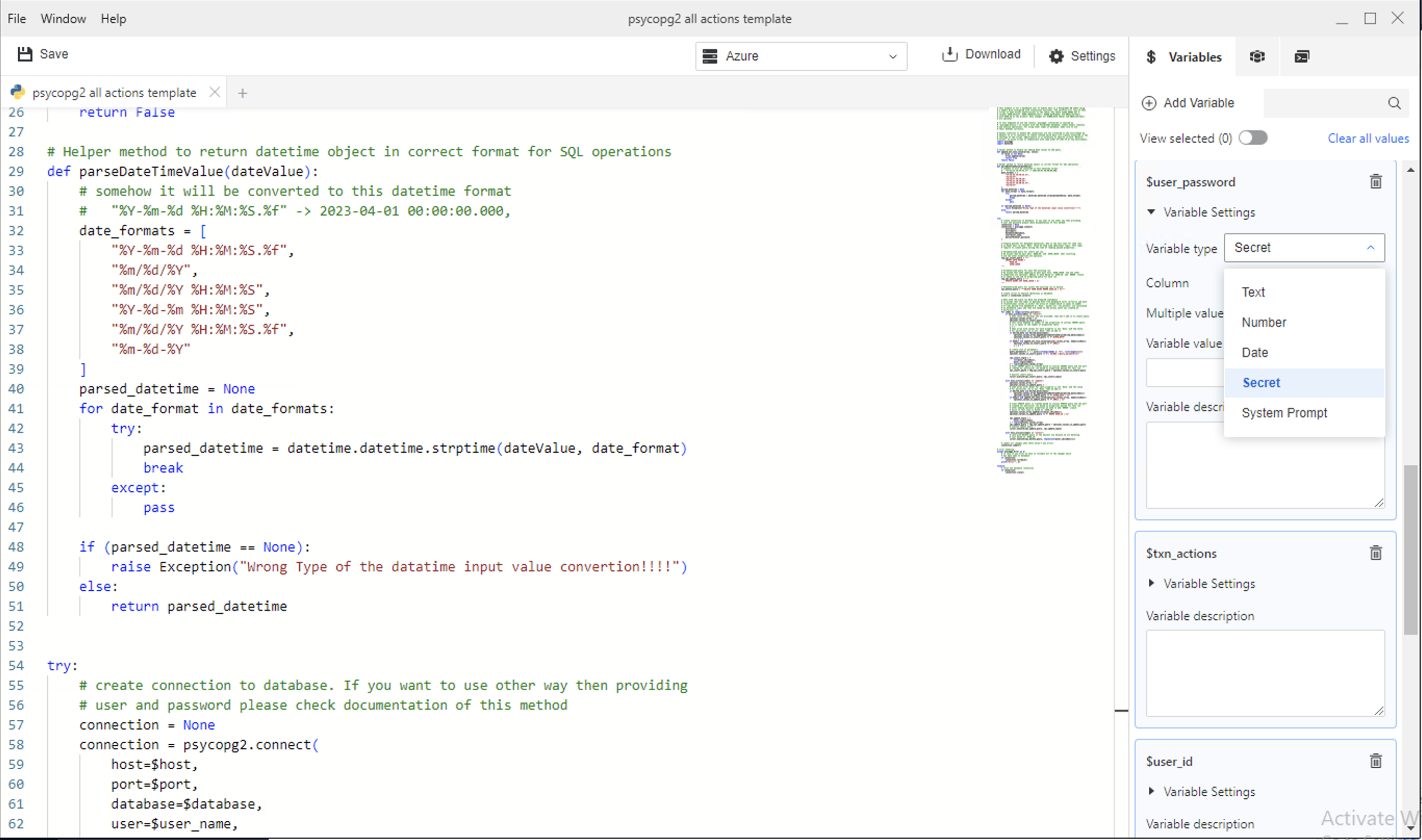Open the panel tab right of the Variables tab
The height and width of the screenshot is (840, 1422).
coord(1256,57)
